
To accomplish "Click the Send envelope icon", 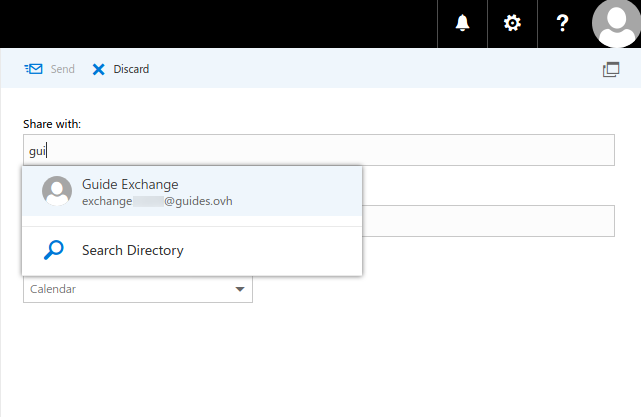I will (x=34, y=69).
